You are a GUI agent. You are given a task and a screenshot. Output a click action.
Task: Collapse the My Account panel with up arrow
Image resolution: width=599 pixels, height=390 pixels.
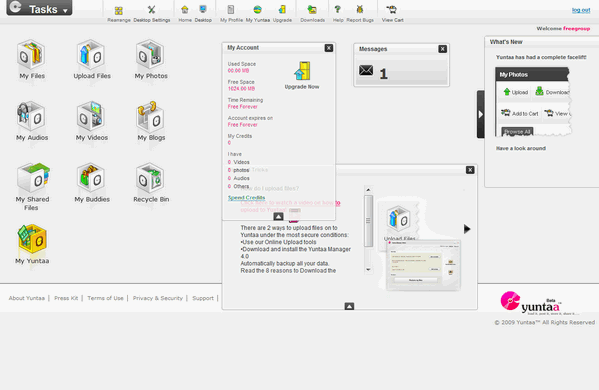(x=278, y=217)
